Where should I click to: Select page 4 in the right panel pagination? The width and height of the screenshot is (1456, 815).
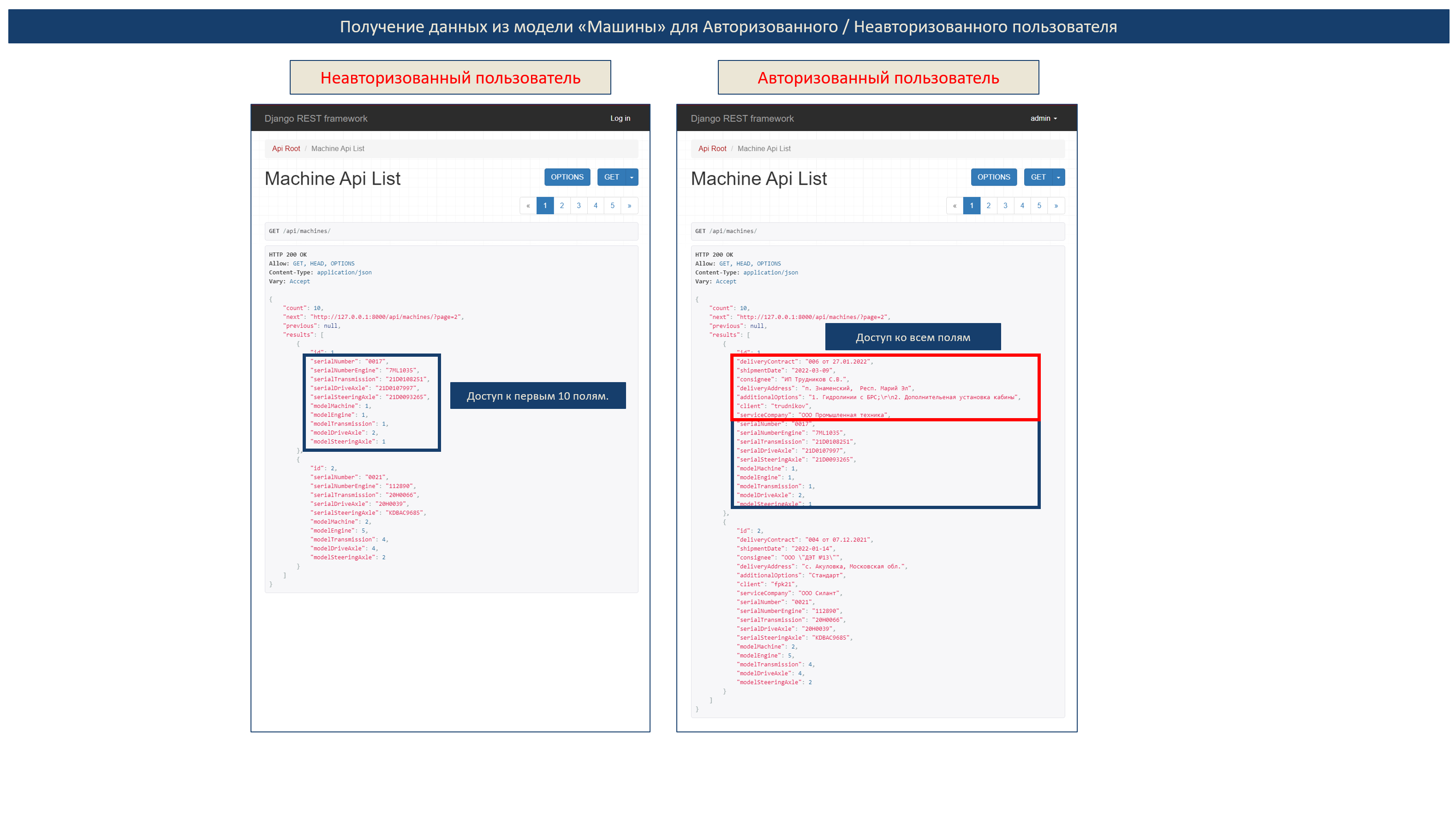pos(1022,205)
